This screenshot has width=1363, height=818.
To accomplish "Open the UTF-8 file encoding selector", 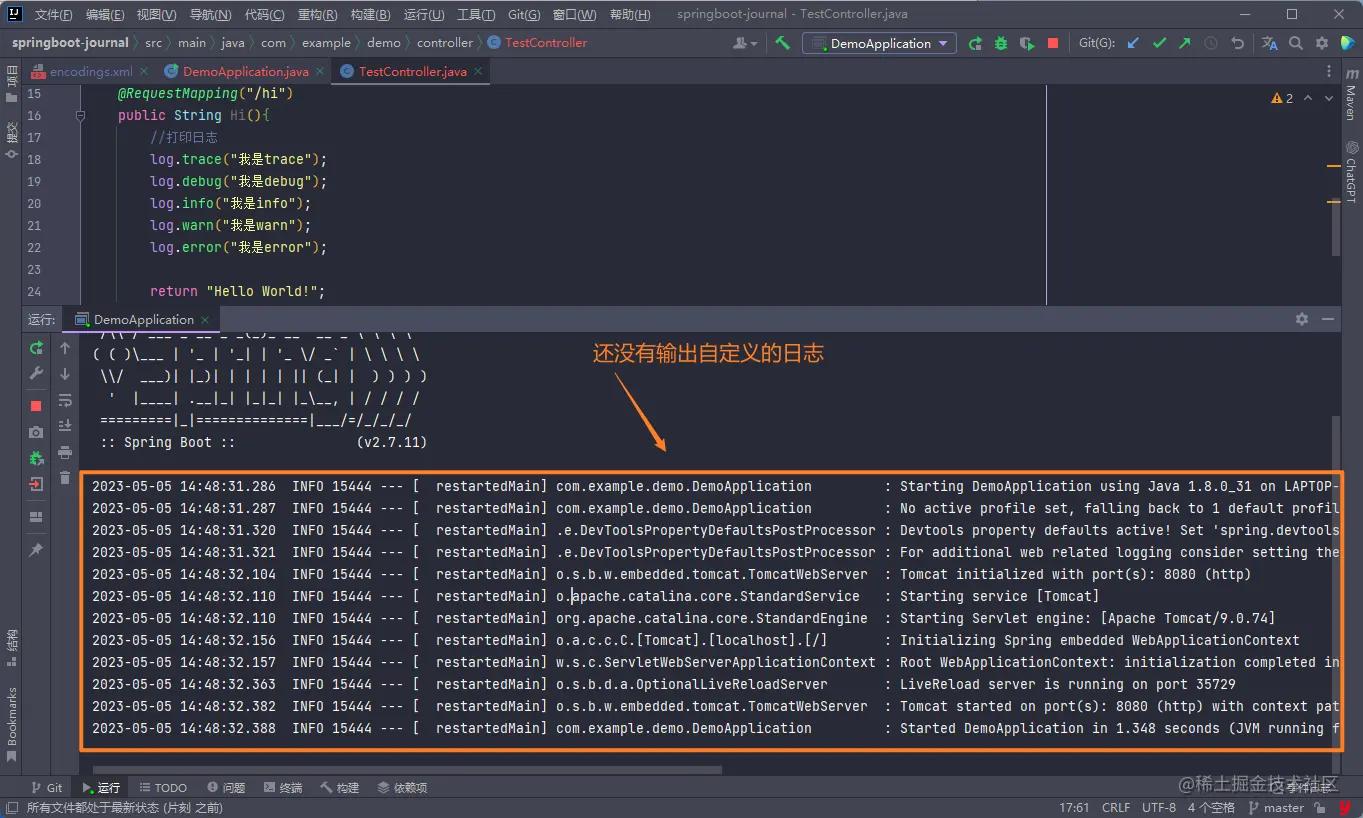I will pyautogui.click(x=1159, y=807).
